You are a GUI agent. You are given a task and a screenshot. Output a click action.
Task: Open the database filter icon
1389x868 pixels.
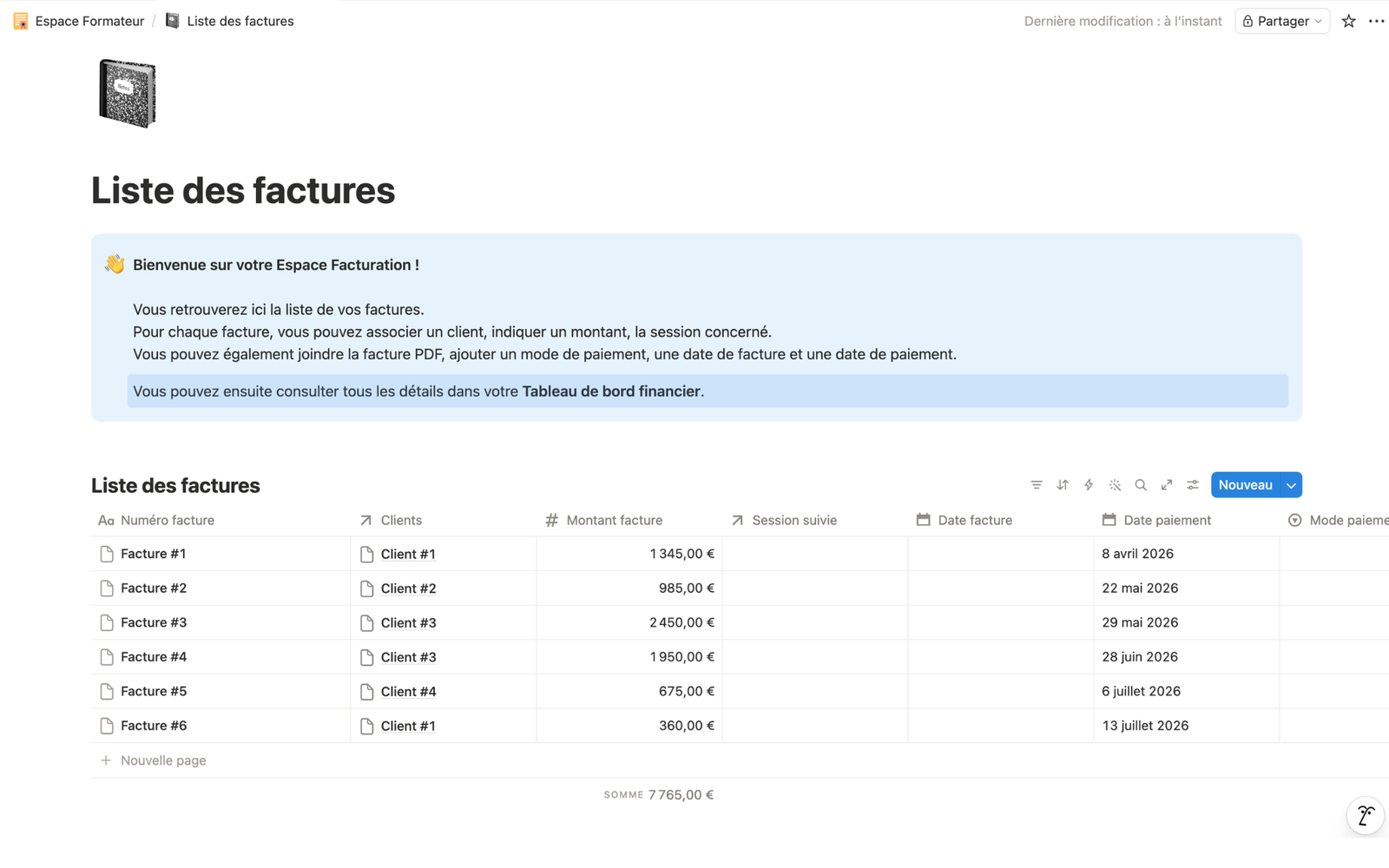(x=1037, y=485)
